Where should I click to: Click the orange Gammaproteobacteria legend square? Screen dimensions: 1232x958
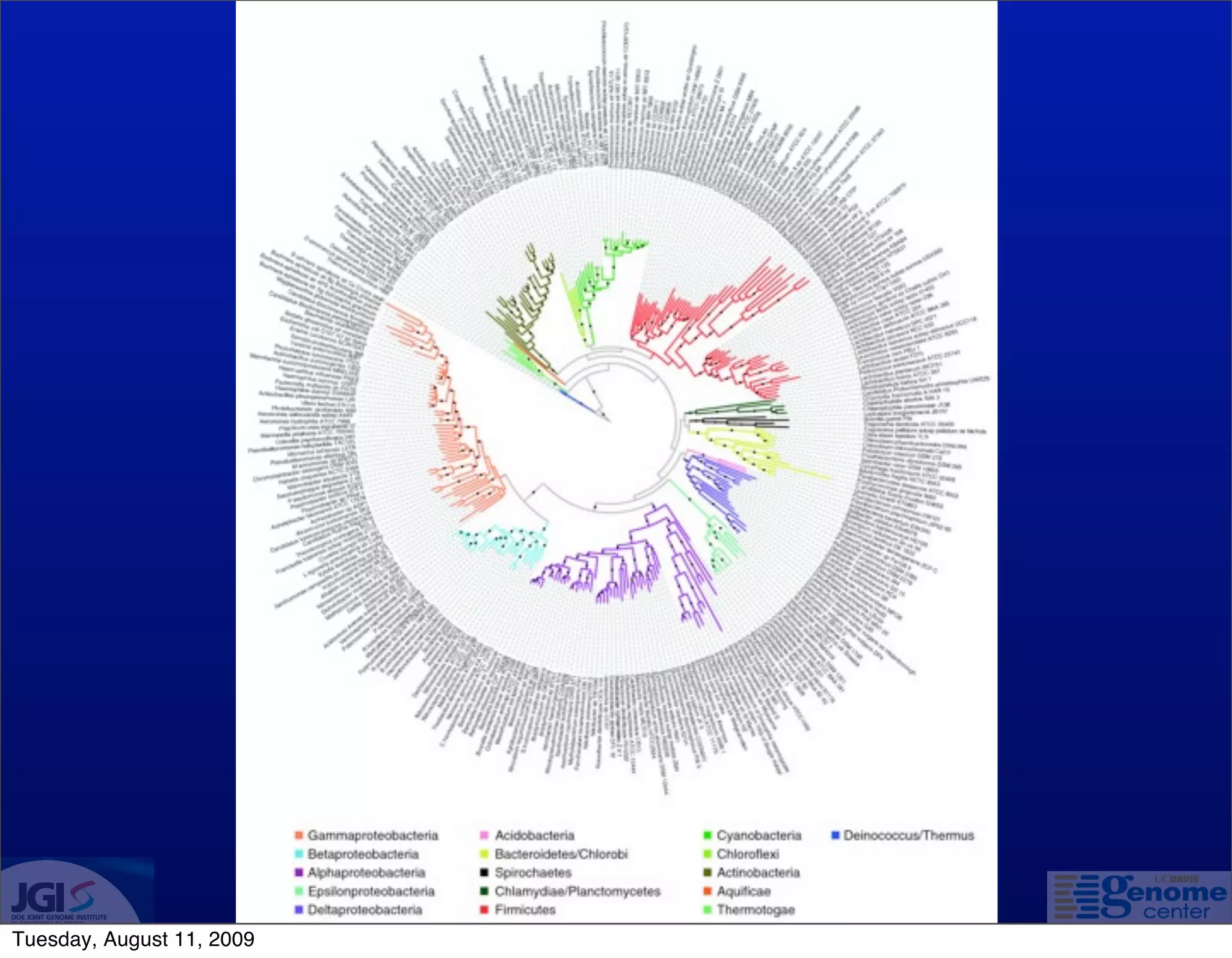299,835
